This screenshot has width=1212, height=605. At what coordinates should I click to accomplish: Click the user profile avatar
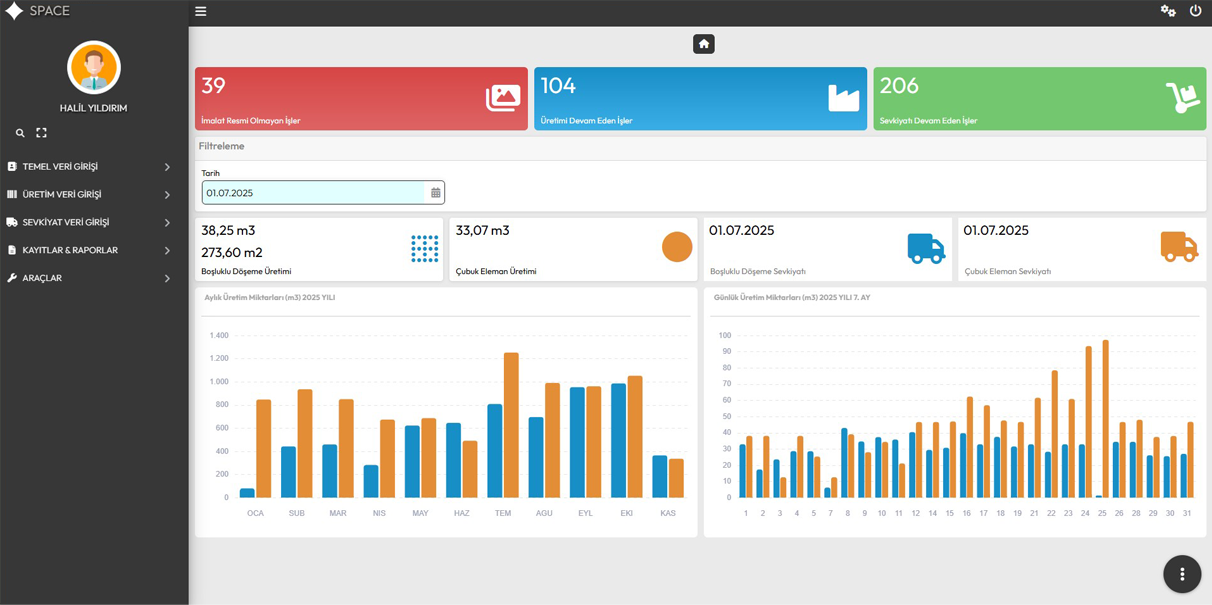coord(94,68)
